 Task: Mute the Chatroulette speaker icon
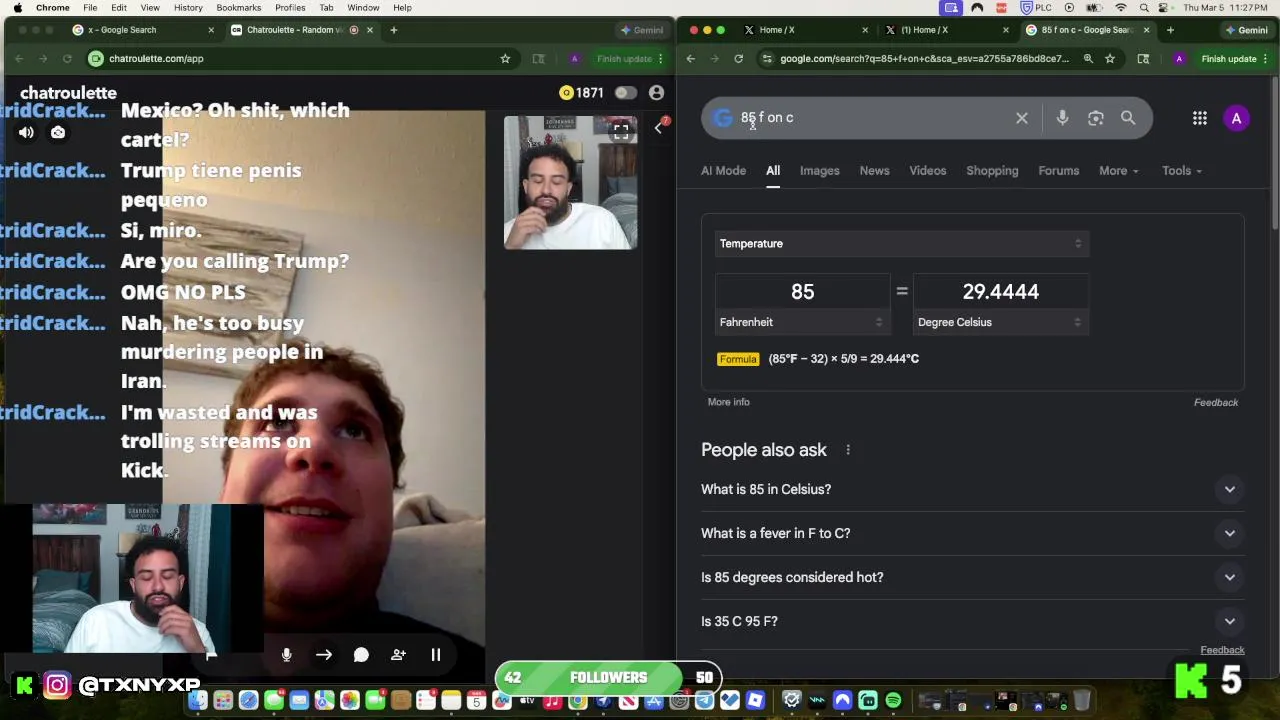(x=27, y=133)
